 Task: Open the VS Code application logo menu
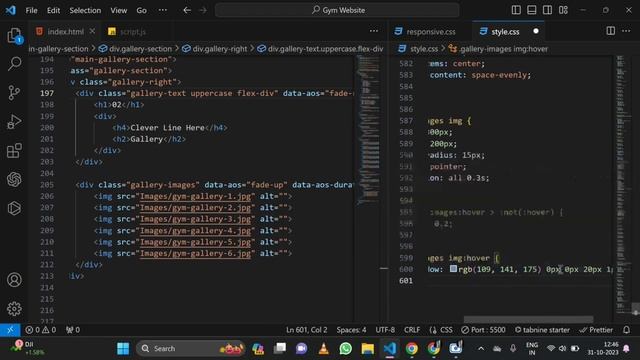11,10
